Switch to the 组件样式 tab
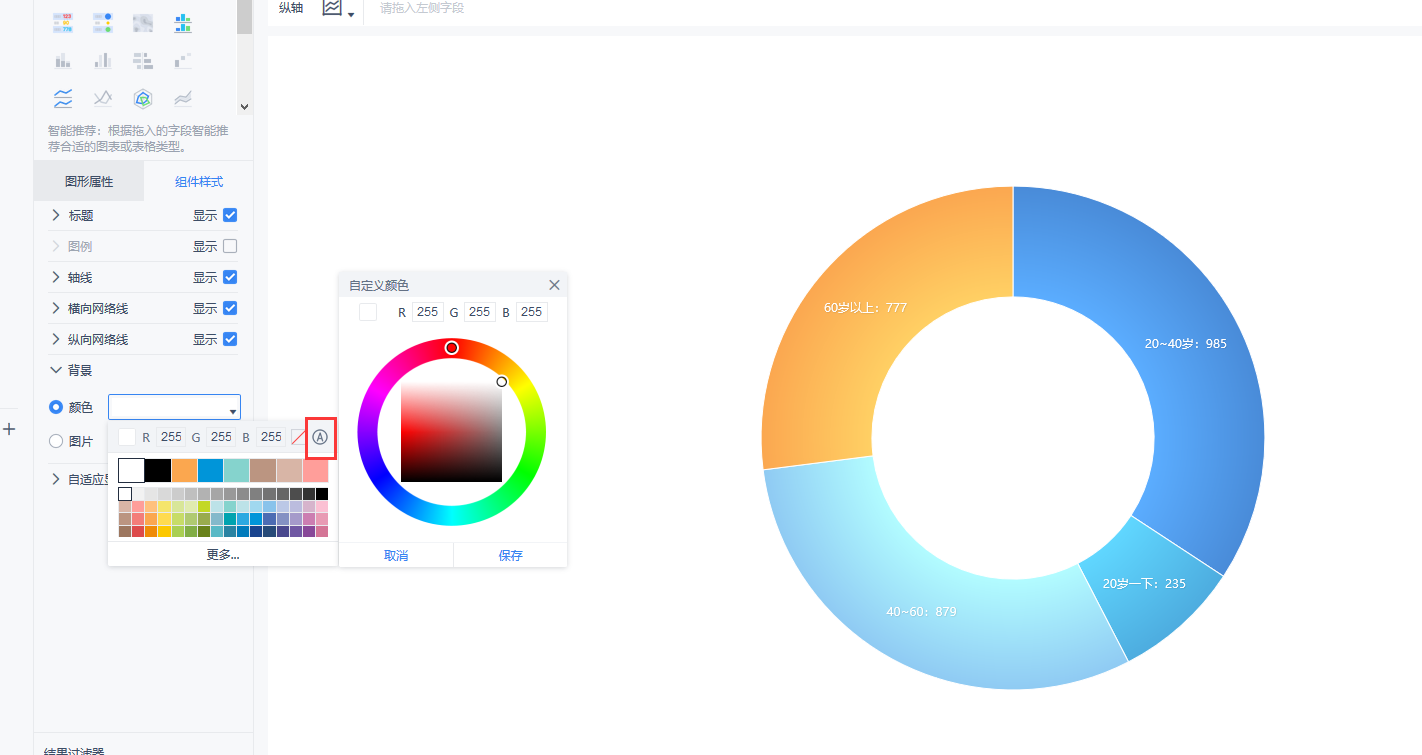The width and height of the screenshot is (1422, 755). tap(199, 182)
